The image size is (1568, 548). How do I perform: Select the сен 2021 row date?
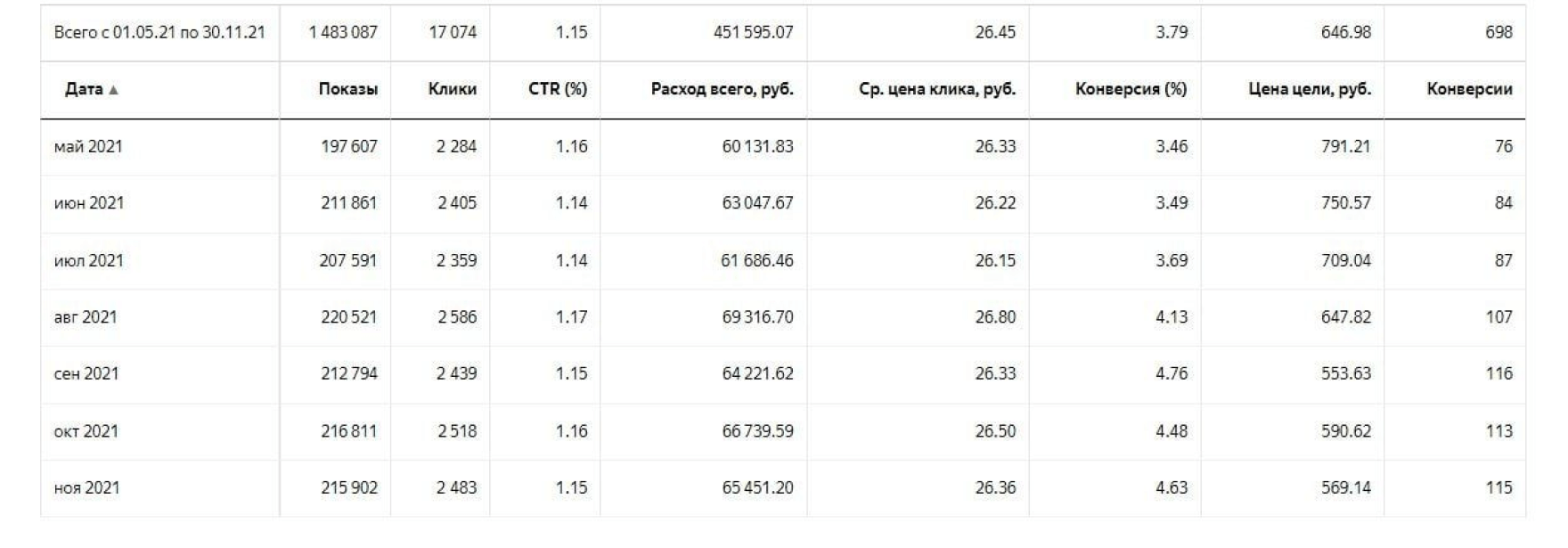(86, 373)
